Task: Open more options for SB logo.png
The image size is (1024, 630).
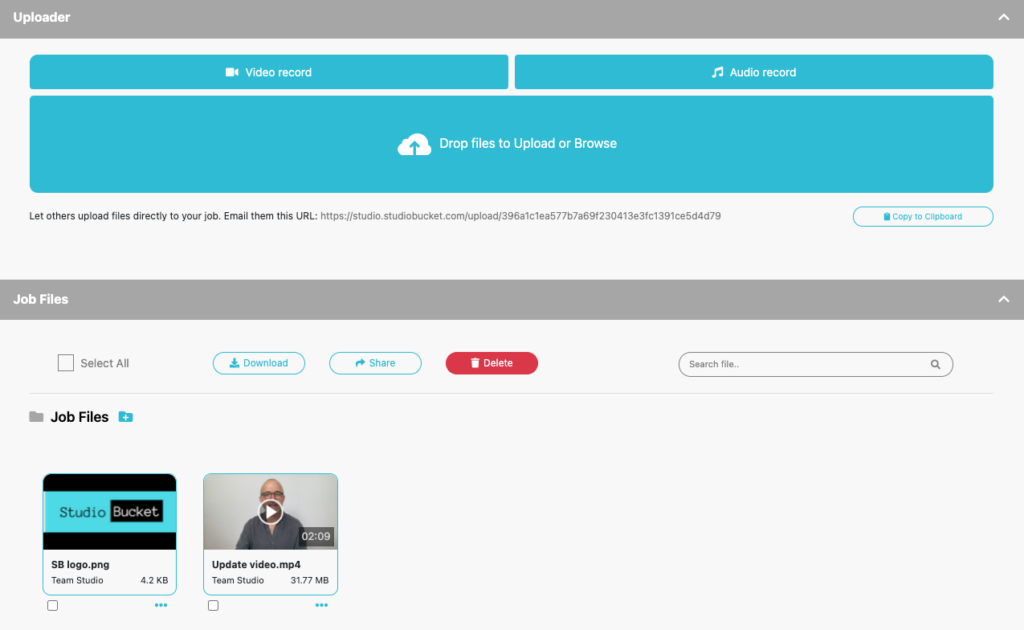Action: (161, 605)
